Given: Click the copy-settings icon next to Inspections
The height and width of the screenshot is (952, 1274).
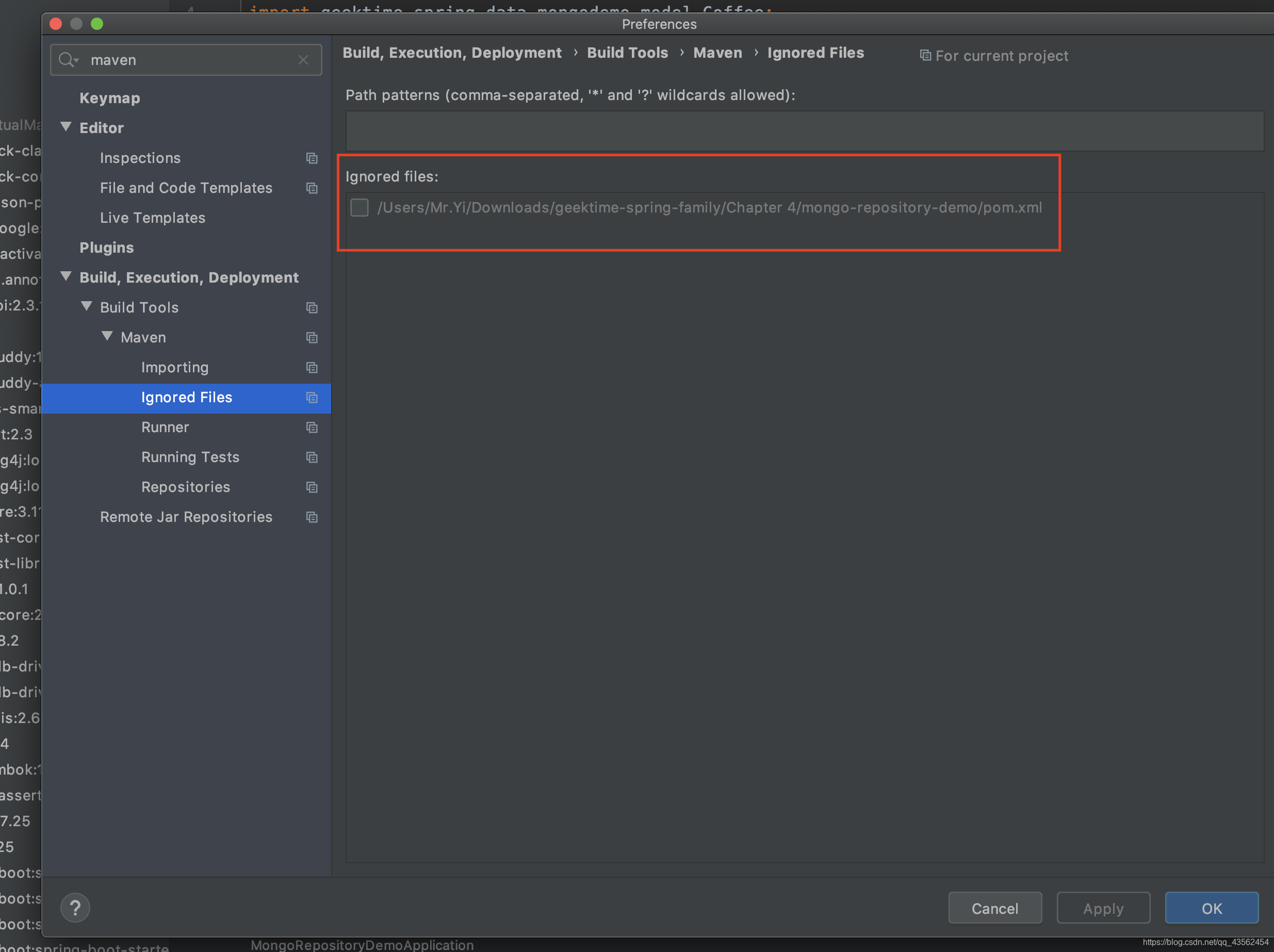Looking at the screenshot, I should pos(312,158).
